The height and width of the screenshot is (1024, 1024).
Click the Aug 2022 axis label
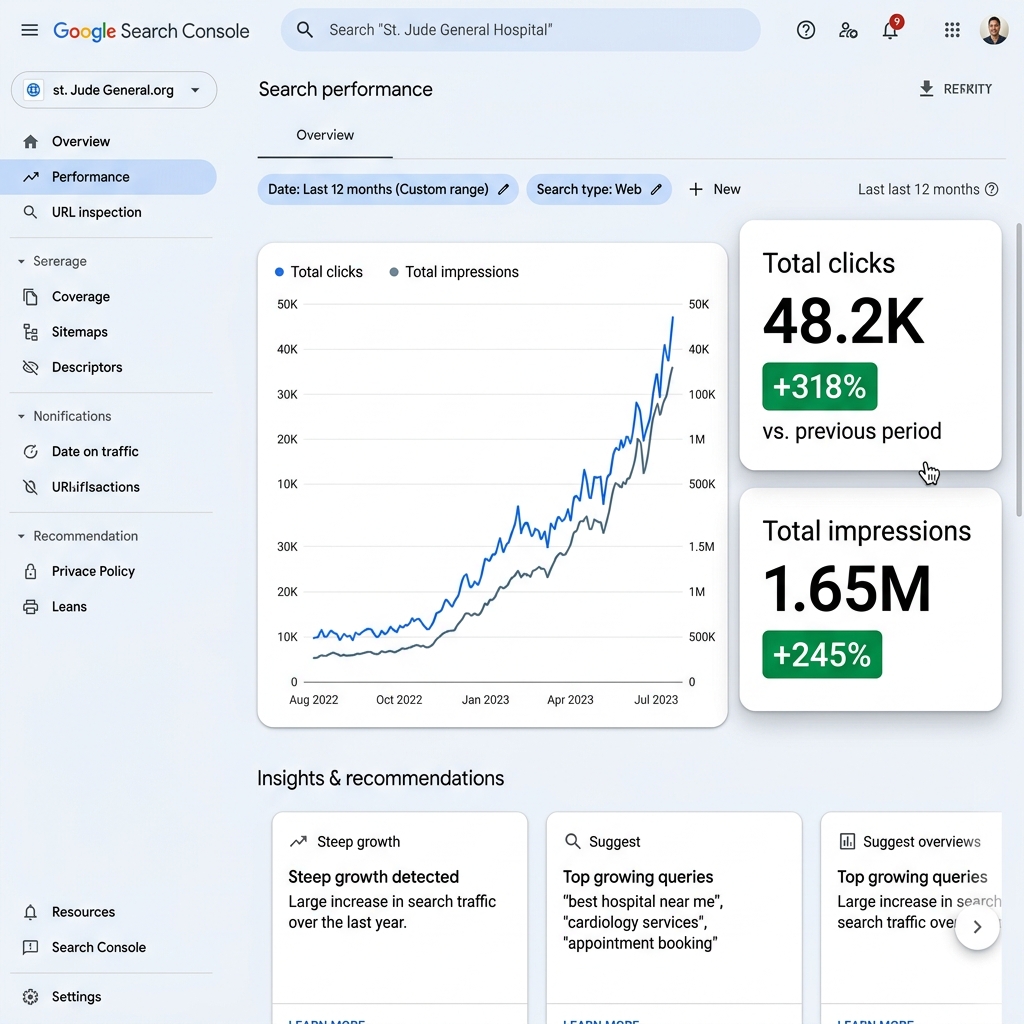313,700
